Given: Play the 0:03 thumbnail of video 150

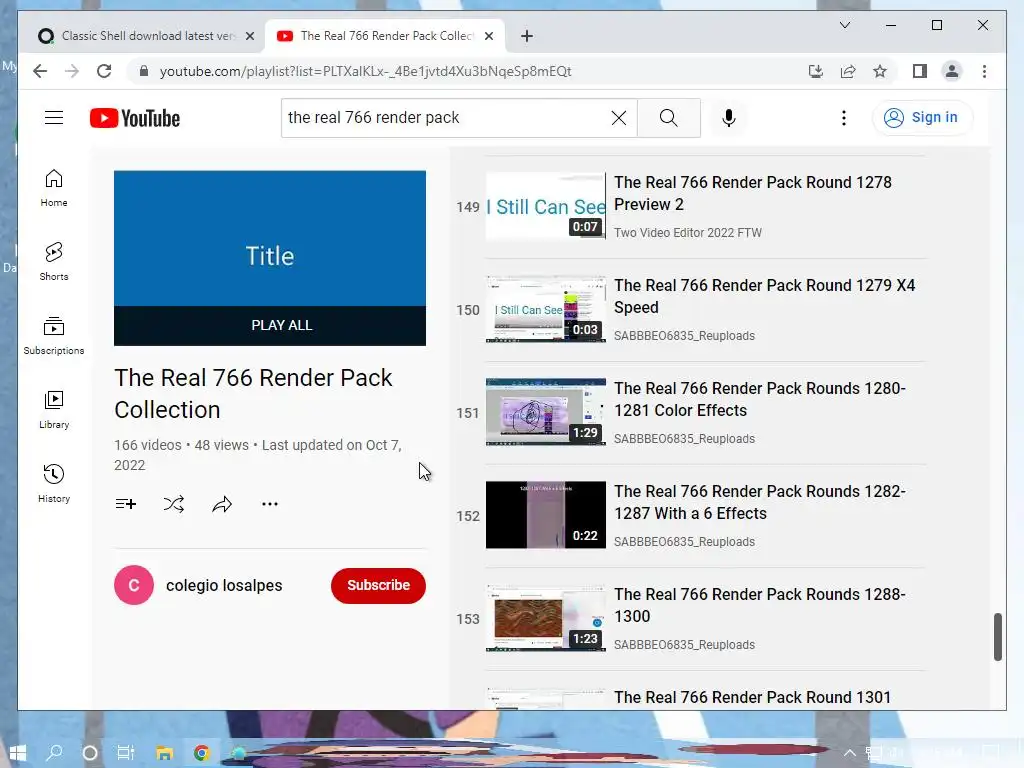Looking at the screenshot, I should (x=546, y=310).
